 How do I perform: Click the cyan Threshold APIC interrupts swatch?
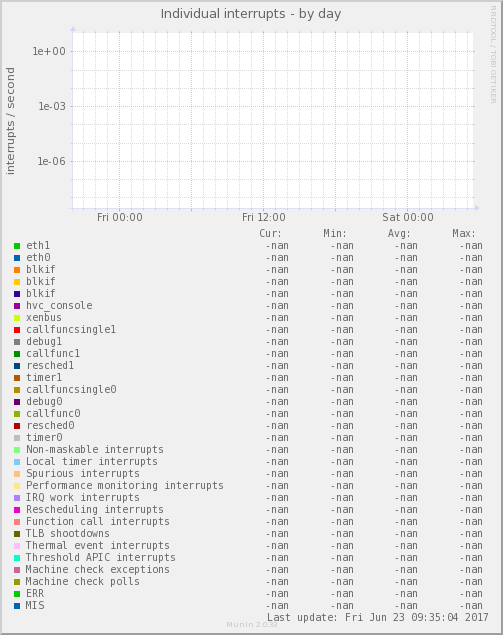(17, 558)
